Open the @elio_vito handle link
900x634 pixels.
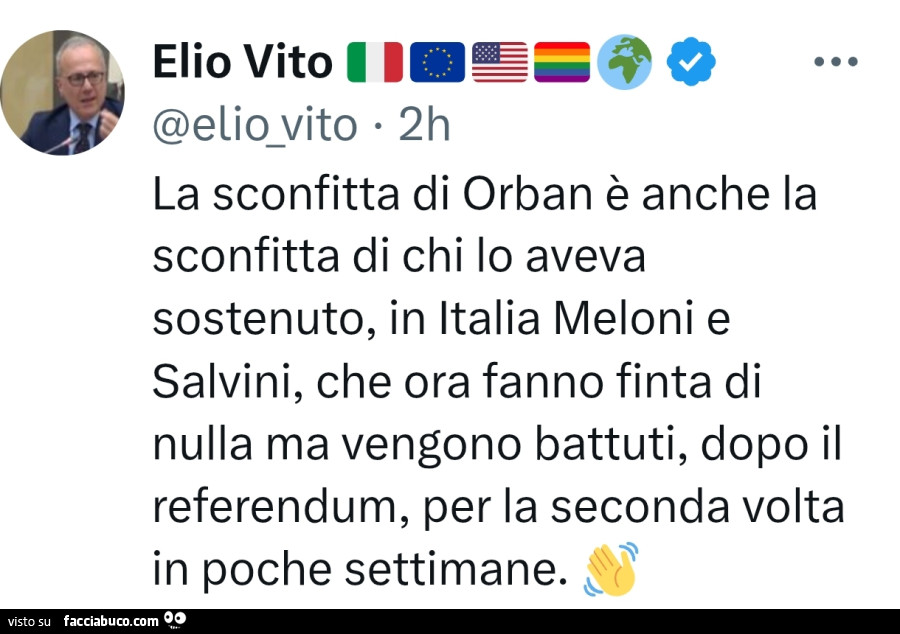(x=254, y=126)
